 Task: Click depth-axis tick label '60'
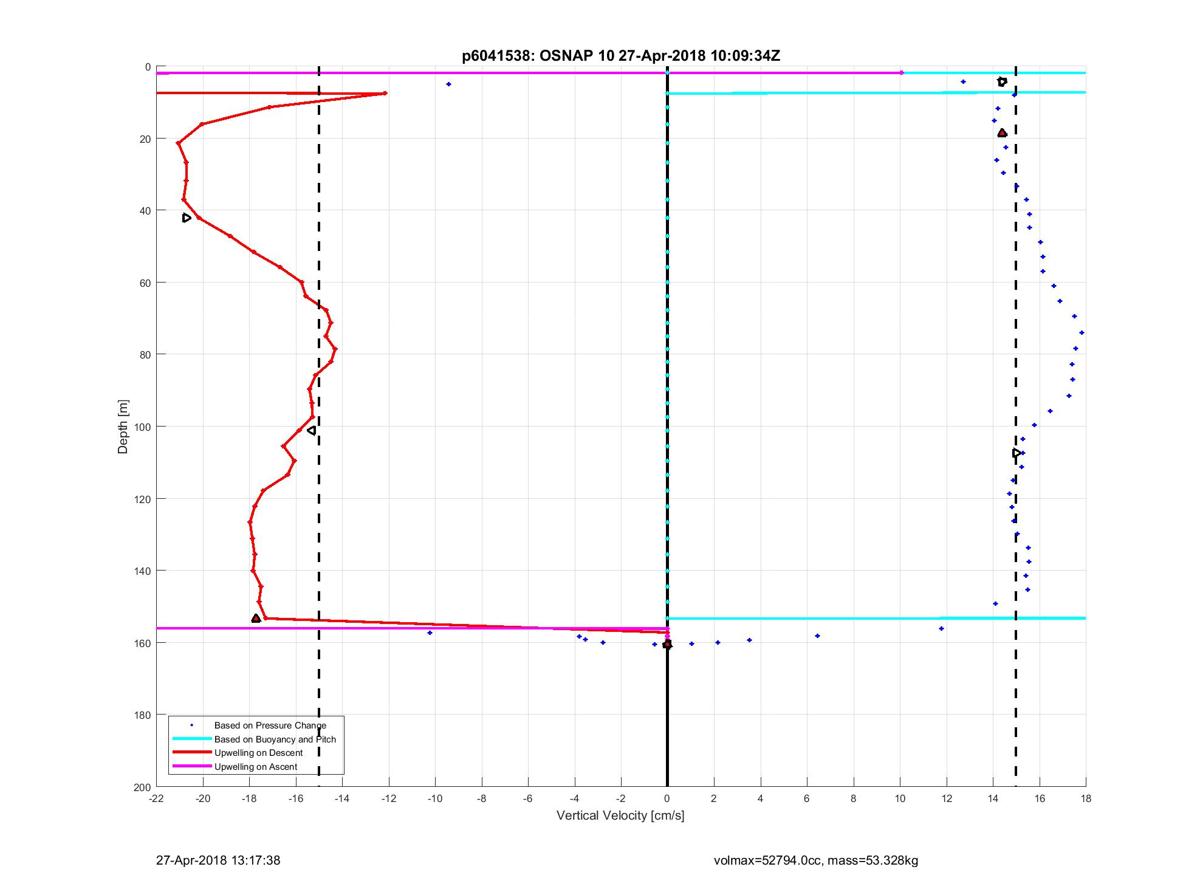coord(145,283)
